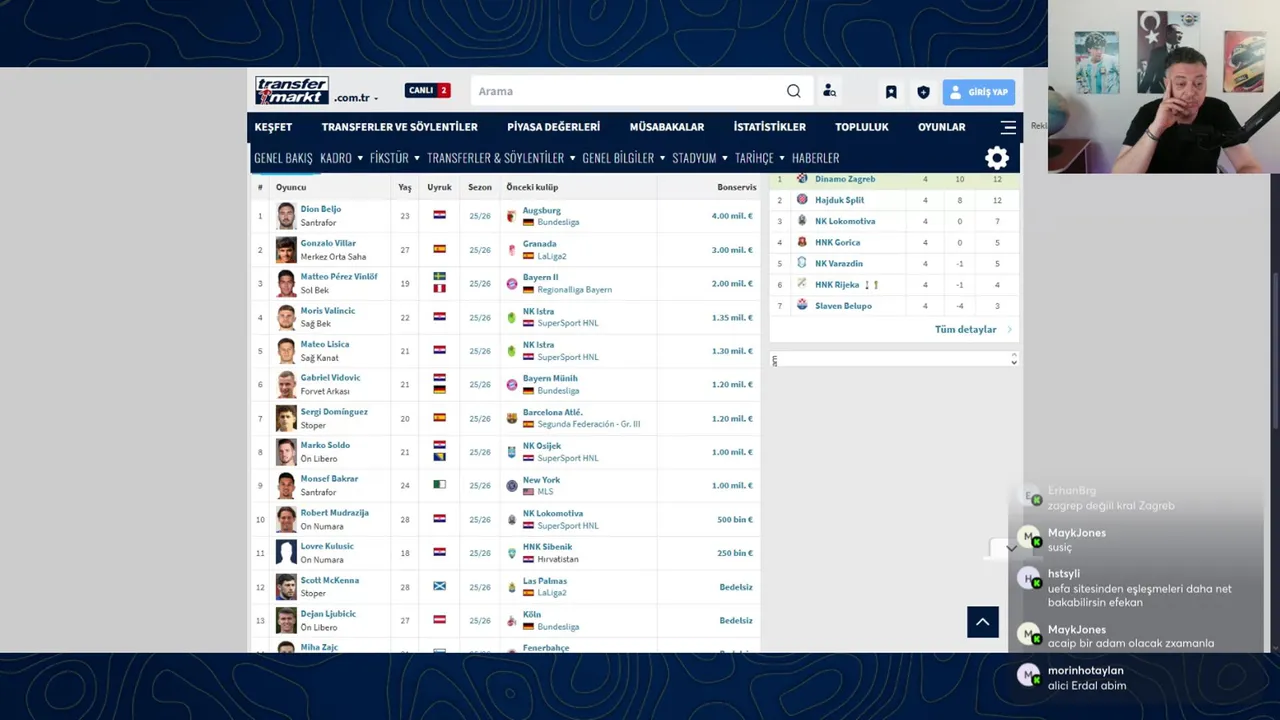Image resolution: width=1280 pixels, height=720 pixels.
Task: Click the search magnifier icon
Action: 794,91
